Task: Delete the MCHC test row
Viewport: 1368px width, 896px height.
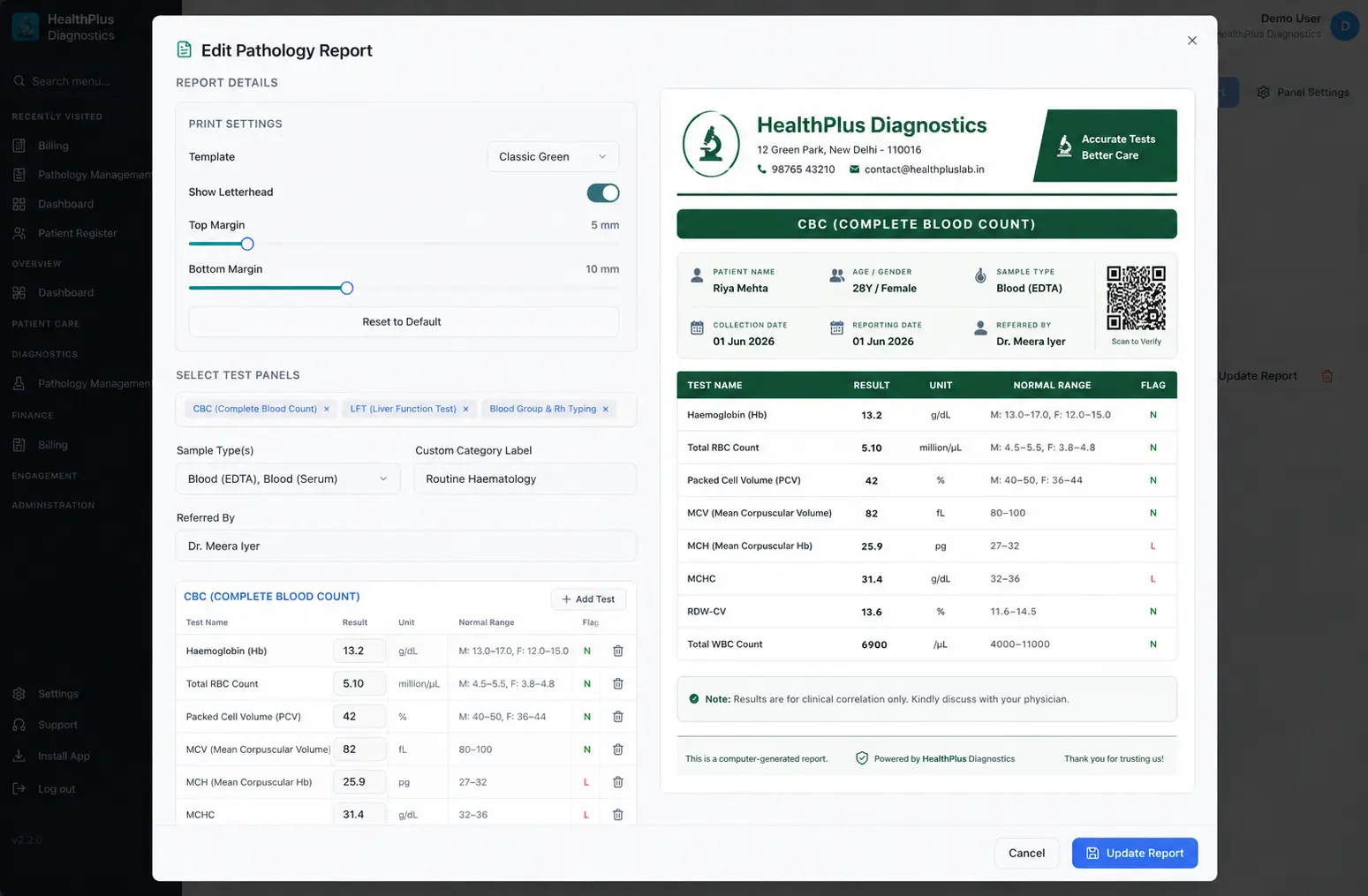Action: (x=618, y=815)
